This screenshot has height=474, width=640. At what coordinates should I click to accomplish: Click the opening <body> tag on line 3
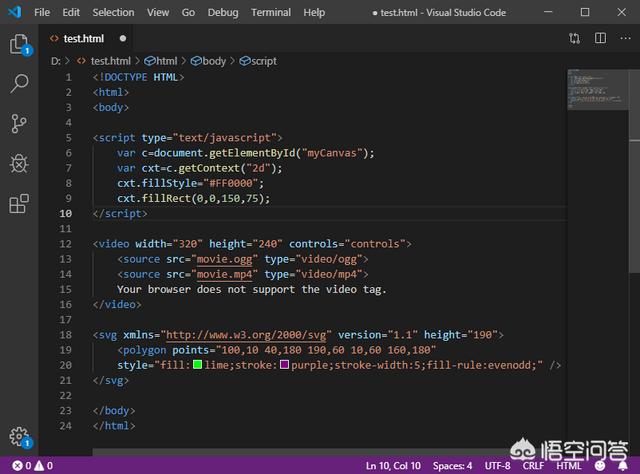[111, 107]
